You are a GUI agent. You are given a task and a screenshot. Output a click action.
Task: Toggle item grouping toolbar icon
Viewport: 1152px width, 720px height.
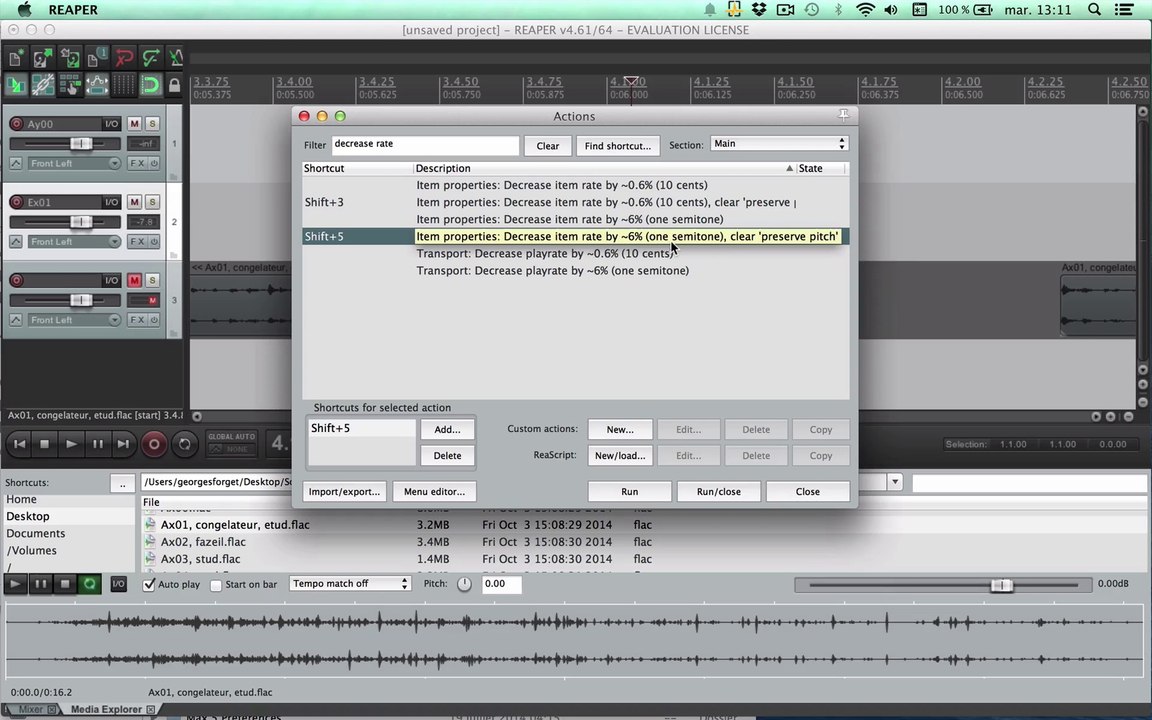coord(43,85)
